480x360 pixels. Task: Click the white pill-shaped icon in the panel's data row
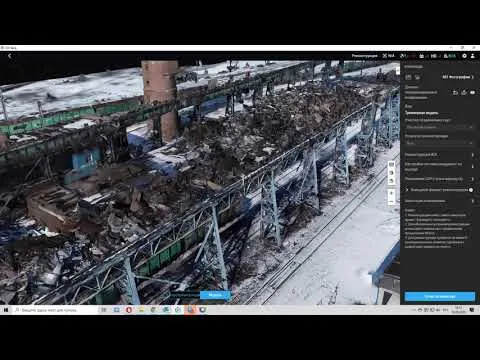pyautogui.click(x=472, y=92)
